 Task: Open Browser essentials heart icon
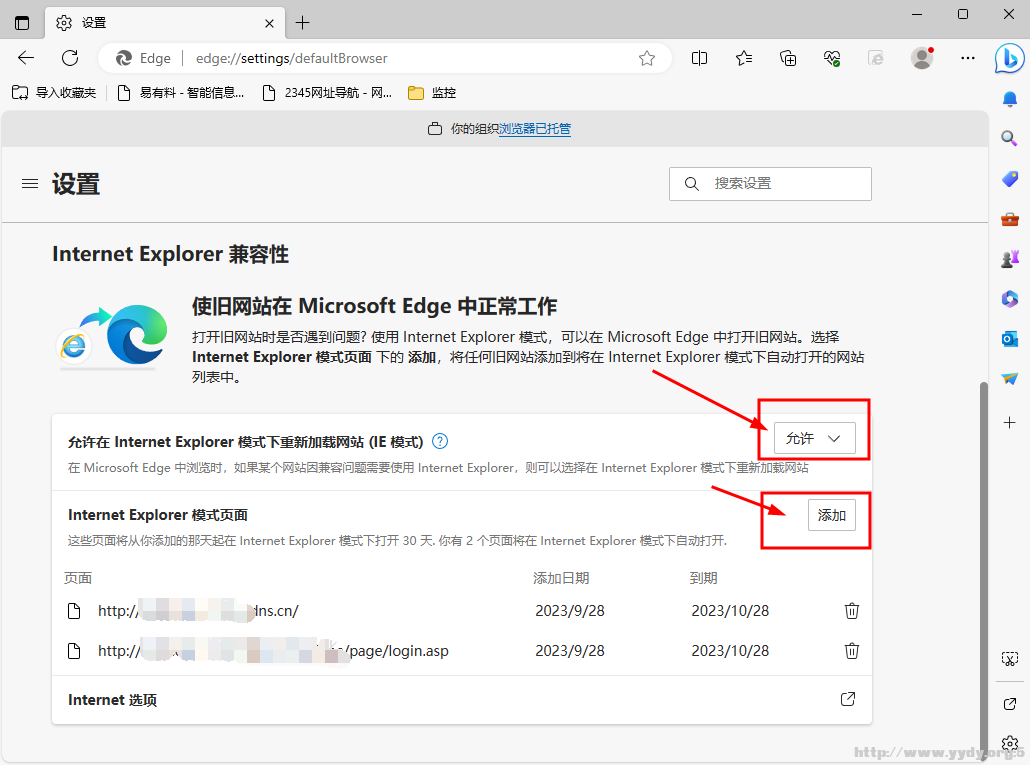[832, 58]
